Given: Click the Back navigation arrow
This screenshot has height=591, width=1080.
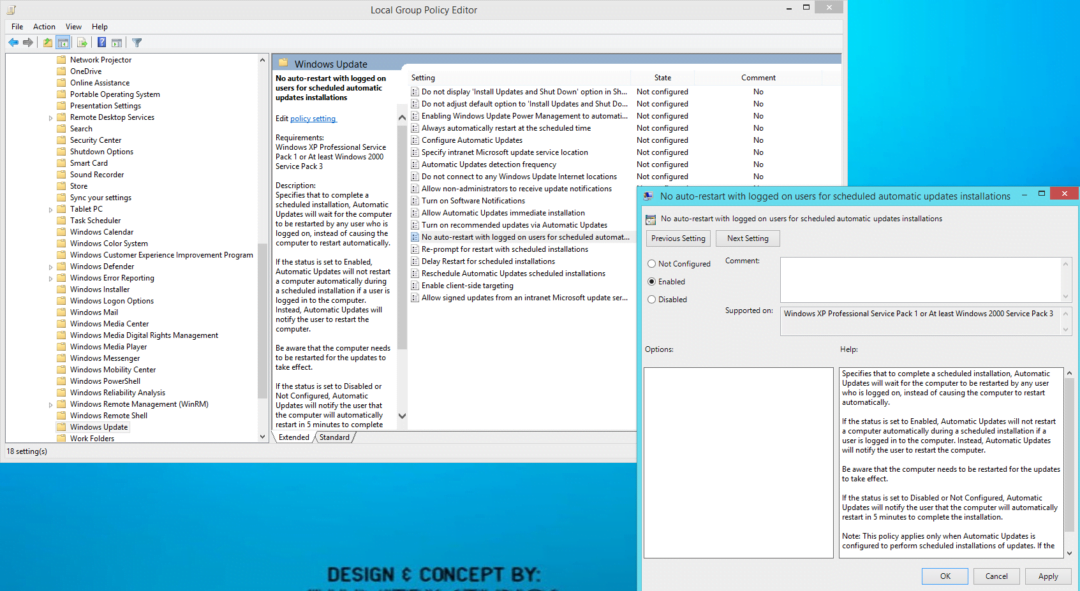Looking at the screenshot, I should coord(13,42).
